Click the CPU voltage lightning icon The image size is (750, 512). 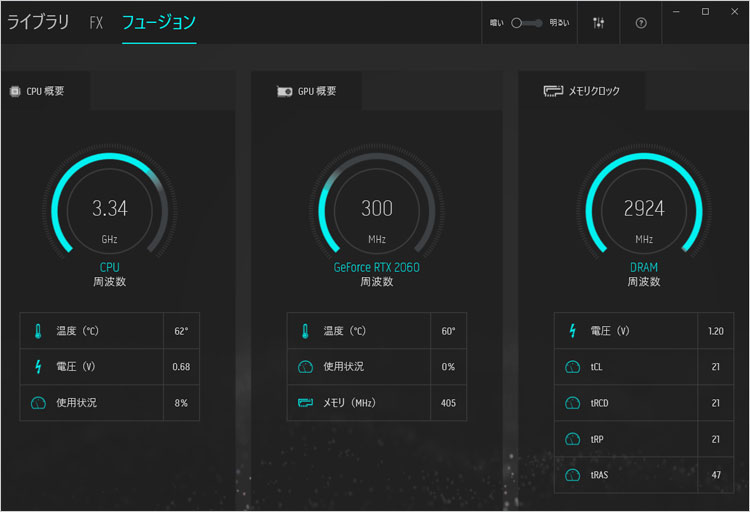coord(38,367)
